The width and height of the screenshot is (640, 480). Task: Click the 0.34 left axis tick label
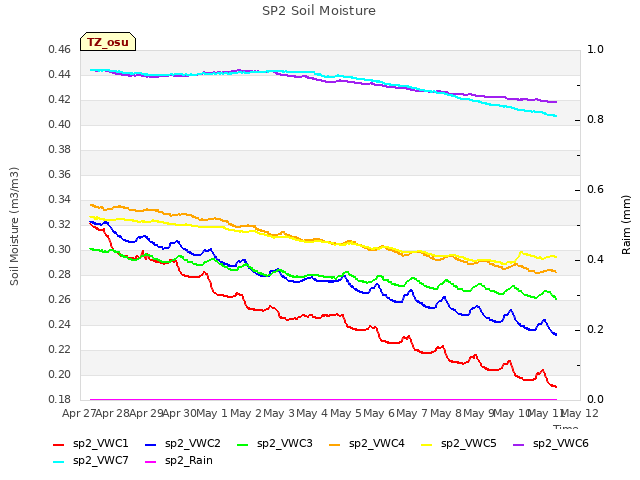(60, 200)
